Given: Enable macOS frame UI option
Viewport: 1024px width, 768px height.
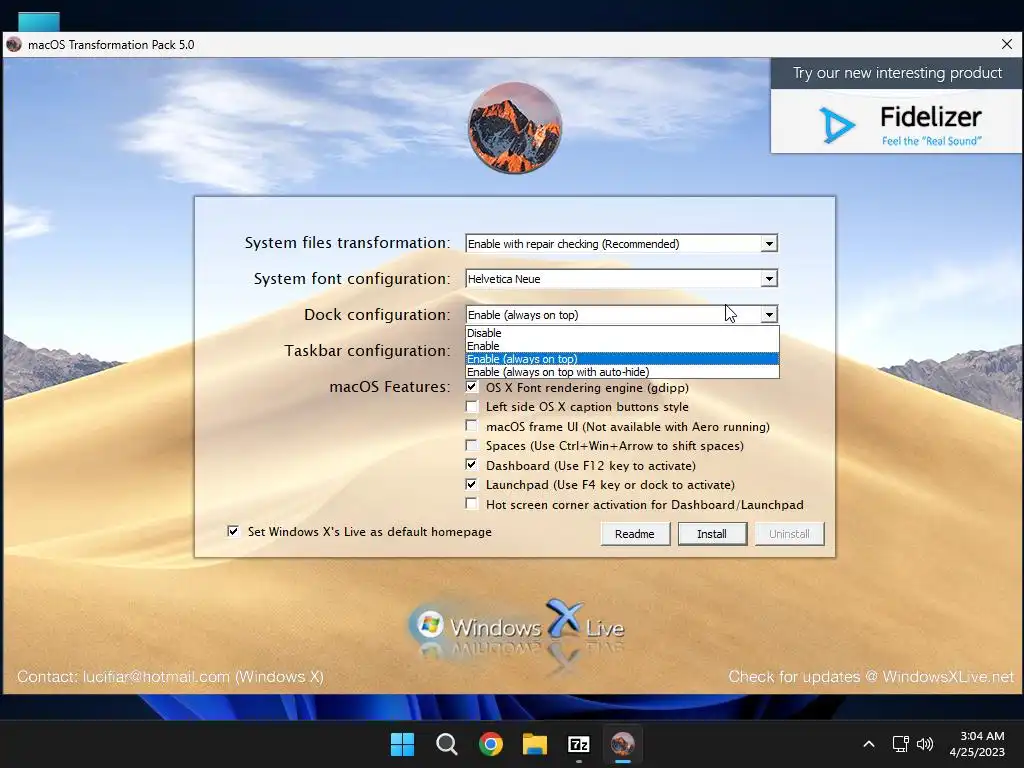Looking at the screenshot, I should pyautogui.click(x=472, y=426).
